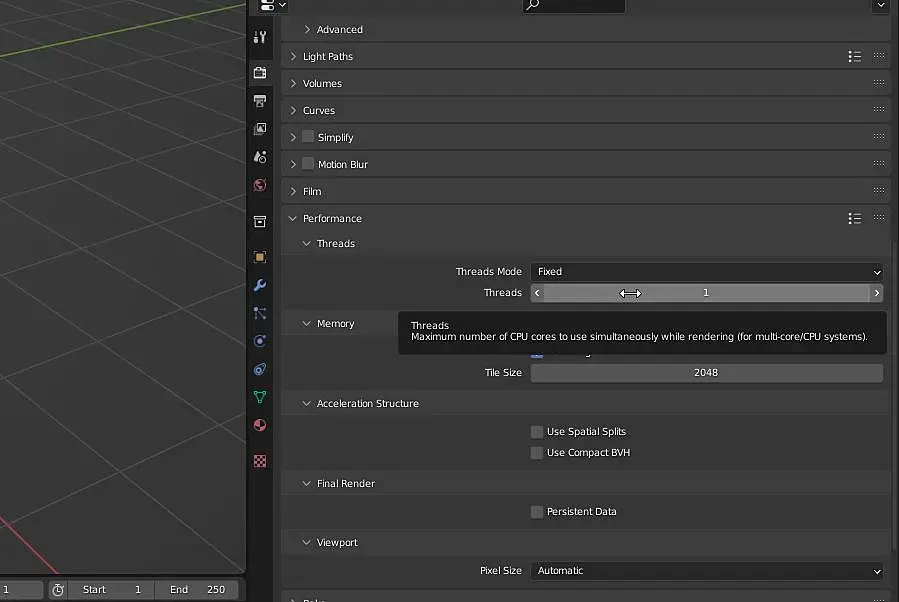
Task: Open the Texture properties tab
Action: 260,461
